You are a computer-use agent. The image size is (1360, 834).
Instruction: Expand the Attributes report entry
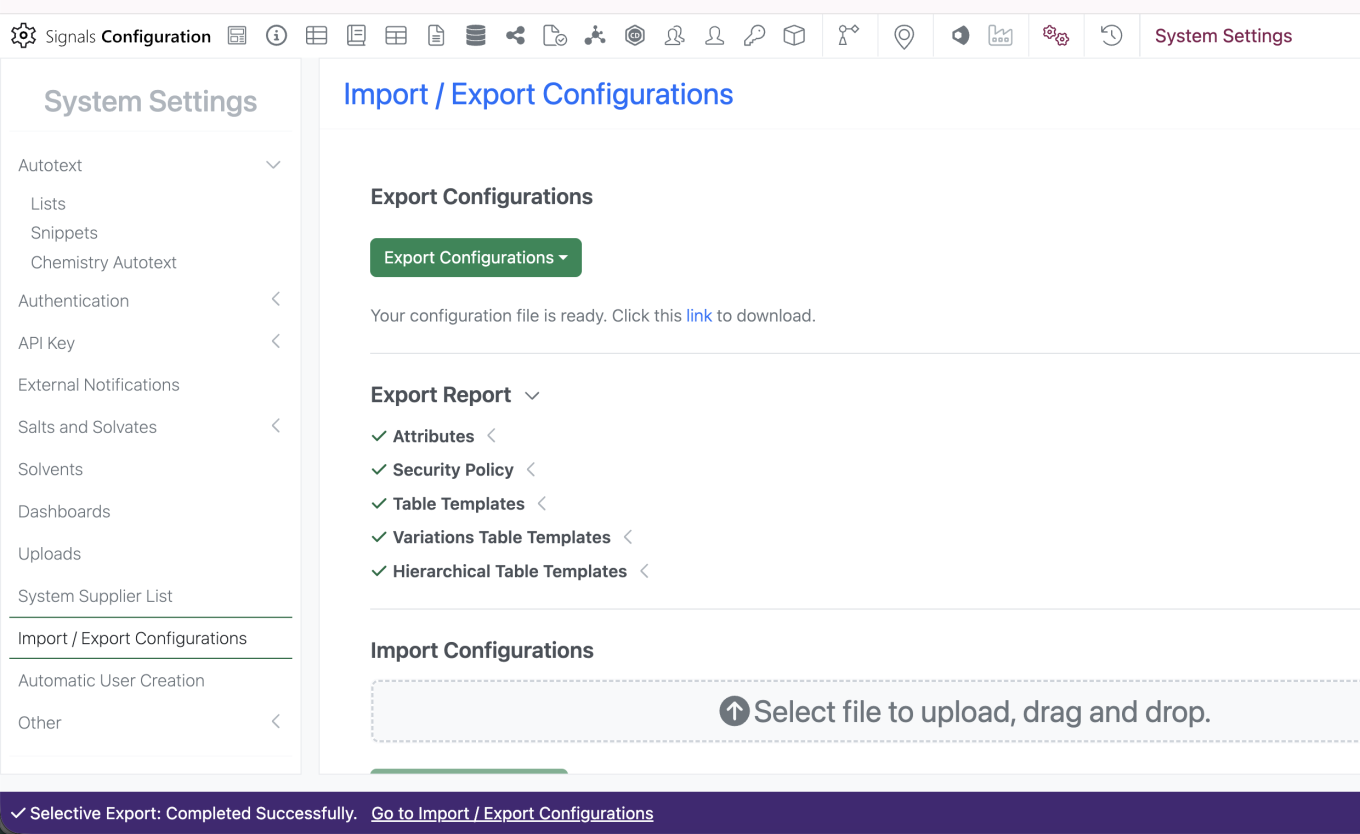coord(491,436)
